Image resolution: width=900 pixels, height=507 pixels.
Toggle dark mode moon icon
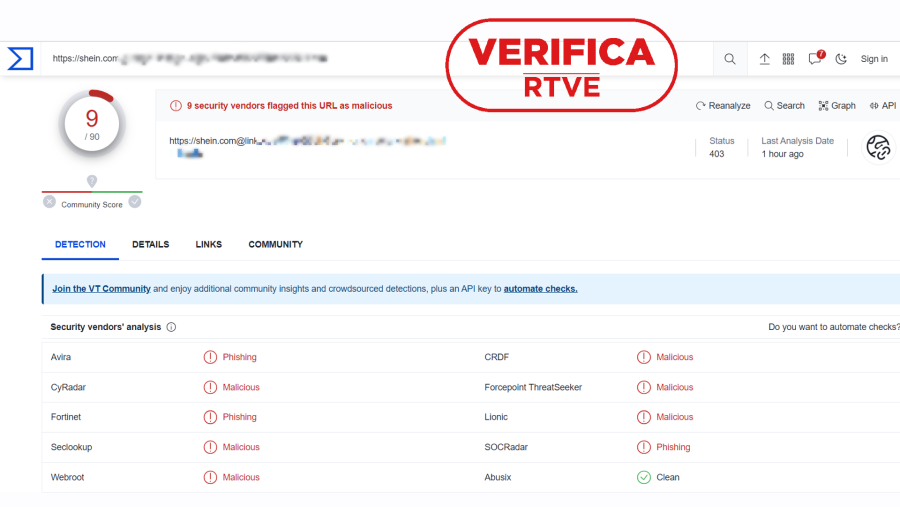(841, 59)
